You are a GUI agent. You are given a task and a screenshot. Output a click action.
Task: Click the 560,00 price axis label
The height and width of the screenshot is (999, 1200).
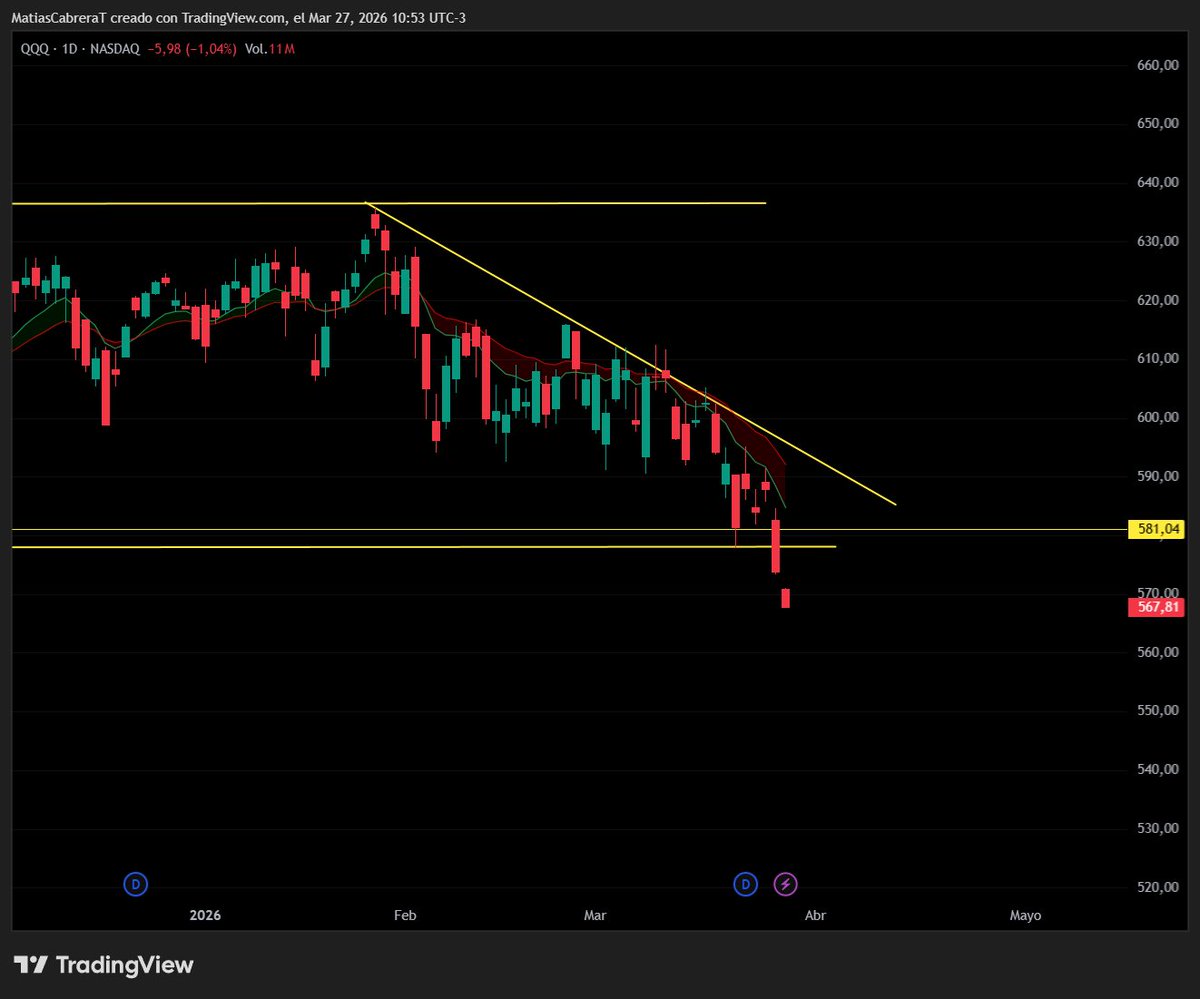(x=1158, y=652)
